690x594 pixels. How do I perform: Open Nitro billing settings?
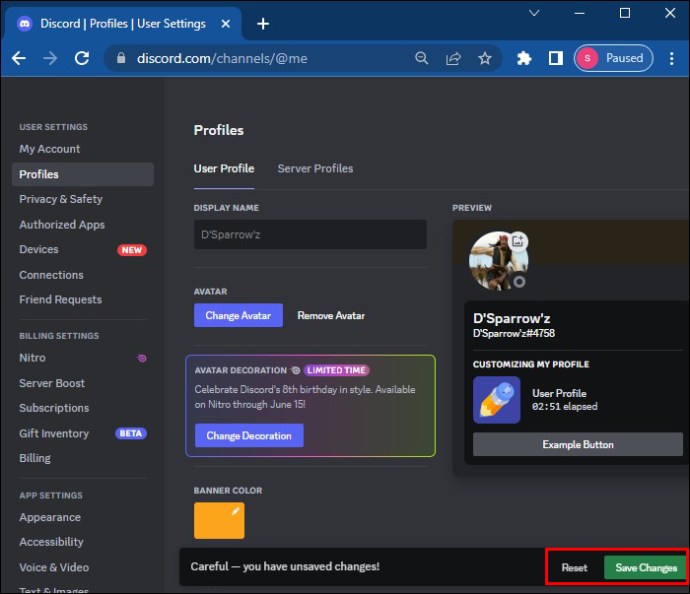point(83,358)
